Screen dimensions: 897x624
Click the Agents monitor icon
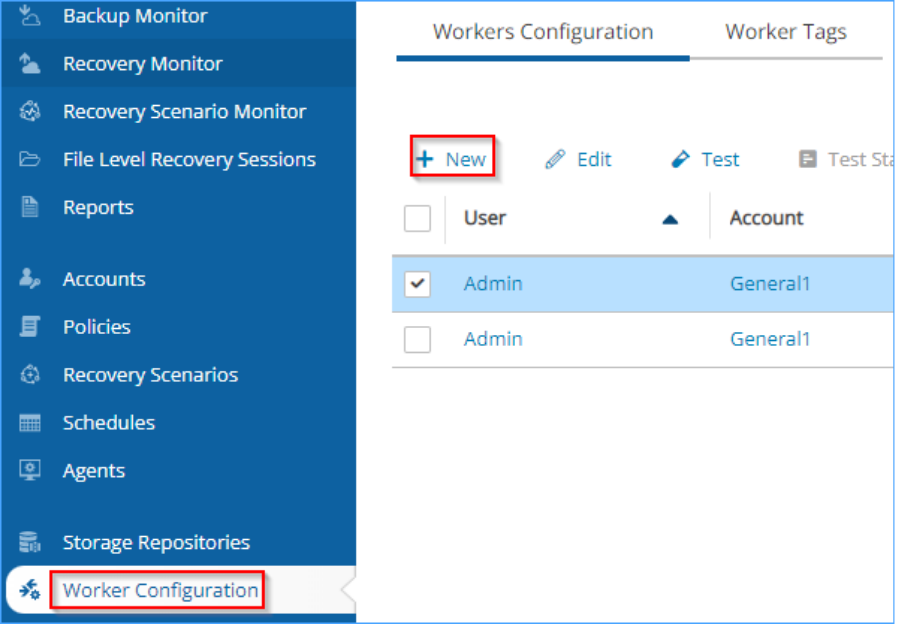click(29, 470)
